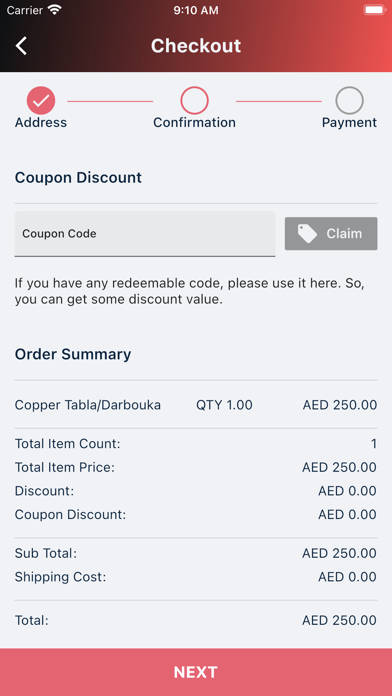Tap the tag icon on Claim button
Viewport: 392px width, 696px height.
click(307, 233)
